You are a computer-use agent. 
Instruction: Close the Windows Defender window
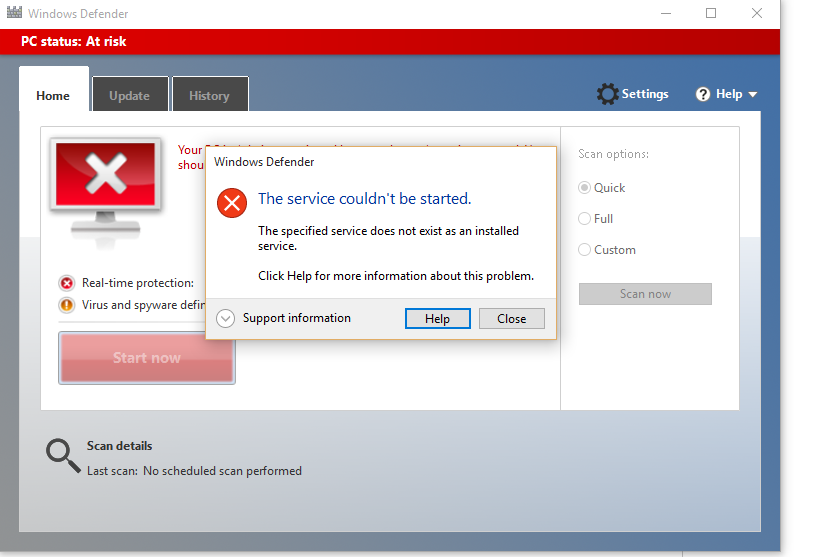pos(757,13)
